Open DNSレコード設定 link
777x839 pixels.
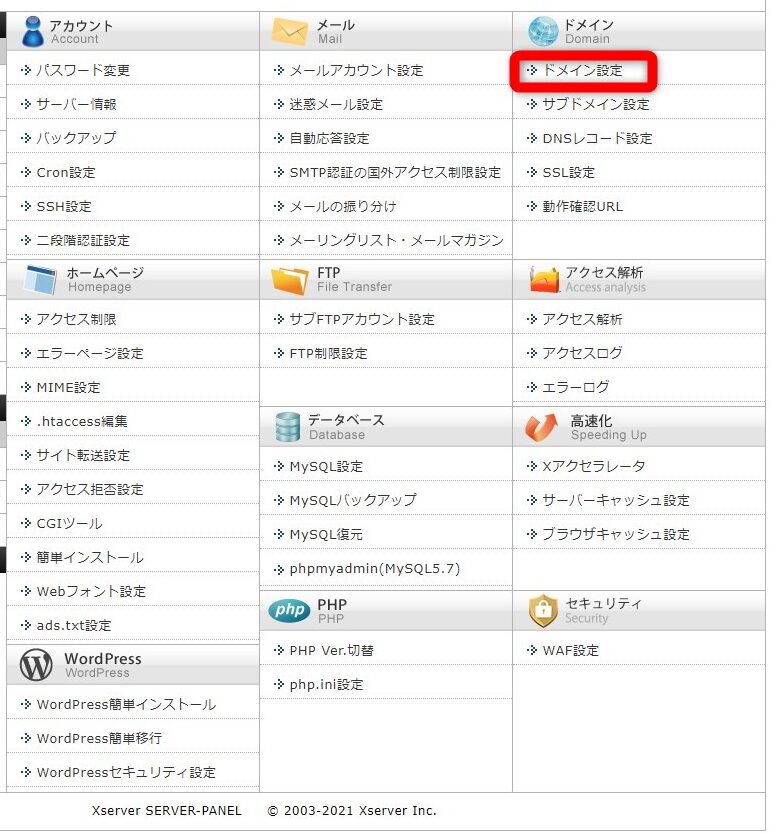[x=598, y=139]
